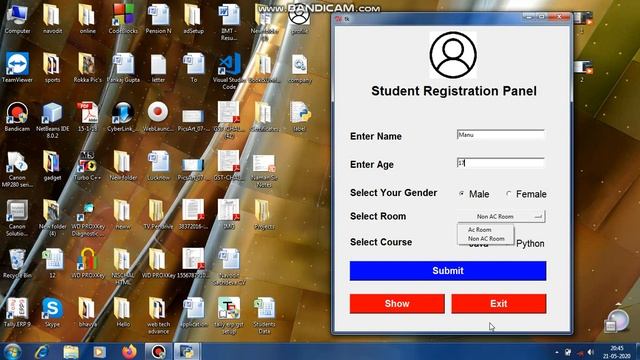Open the navodit folder
Screen dimensions: 640x360
(52, 19)
